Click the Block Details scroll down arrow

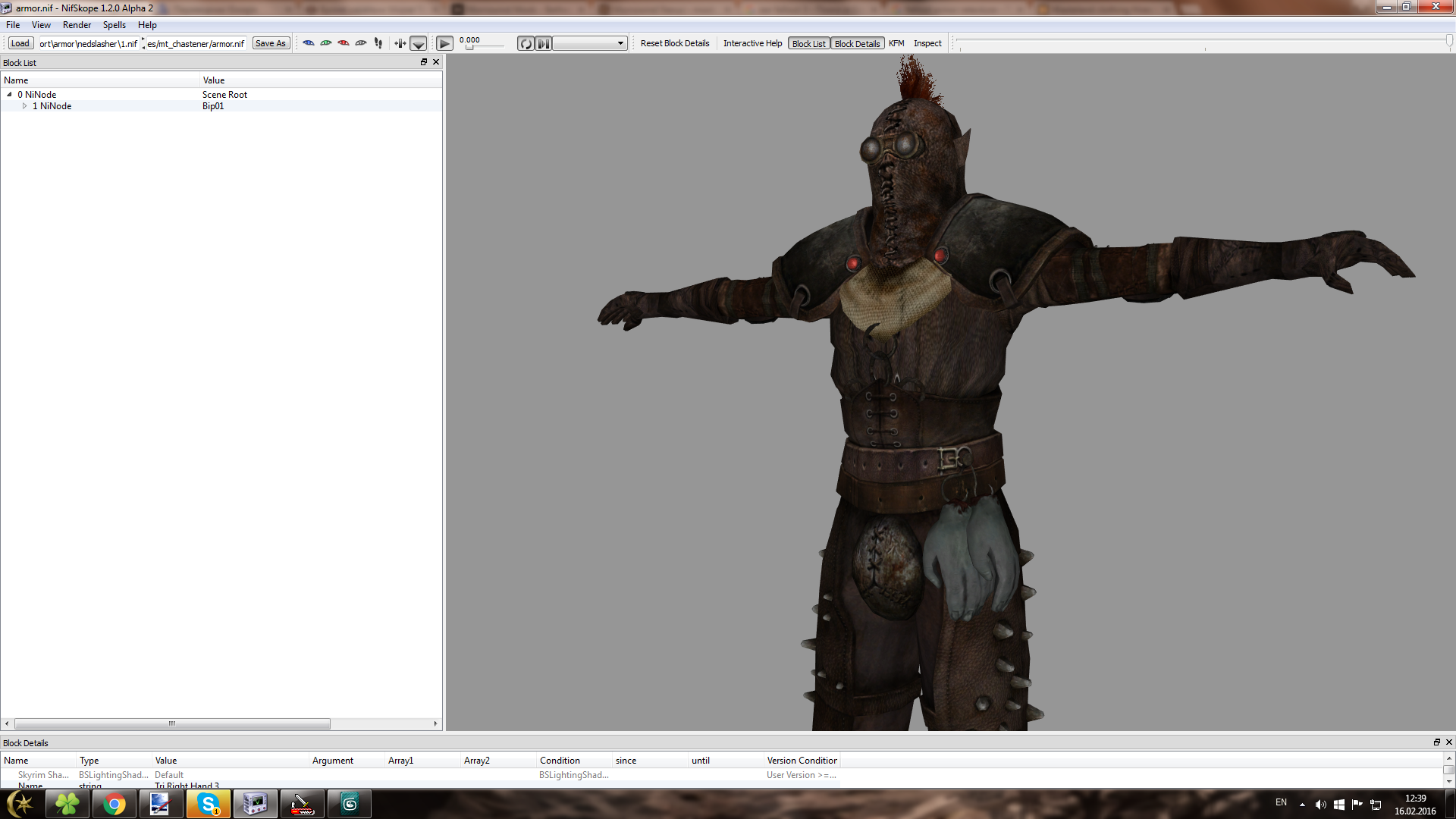click(1448, 781)
